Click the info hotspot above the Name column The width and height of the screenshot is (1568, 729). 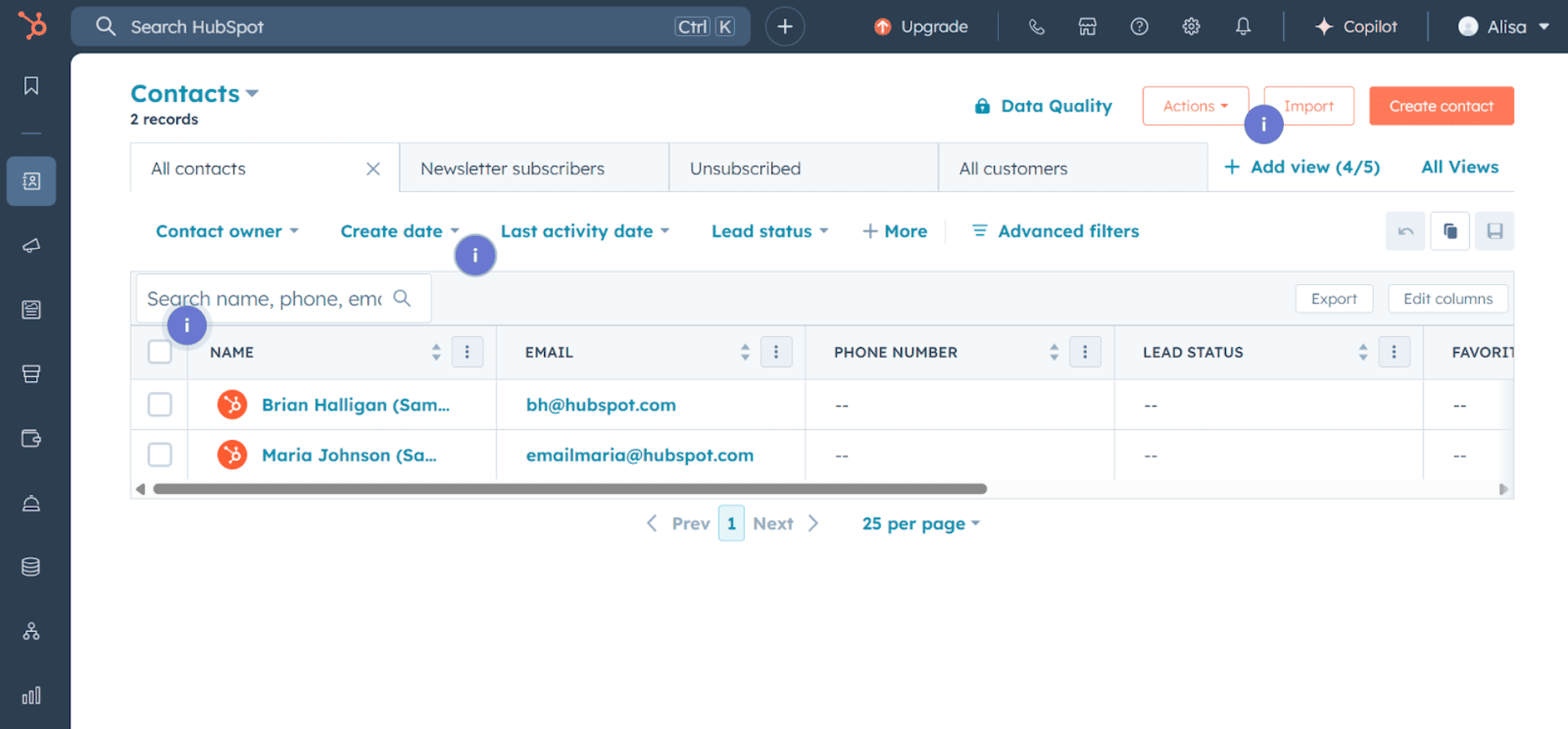point(187,326)
